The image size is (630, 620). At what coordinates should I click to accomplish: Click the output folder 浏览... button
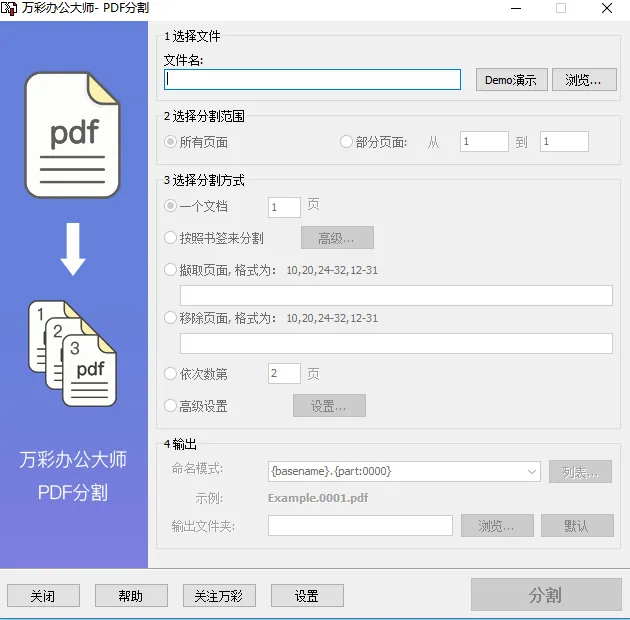coord(497,526)
